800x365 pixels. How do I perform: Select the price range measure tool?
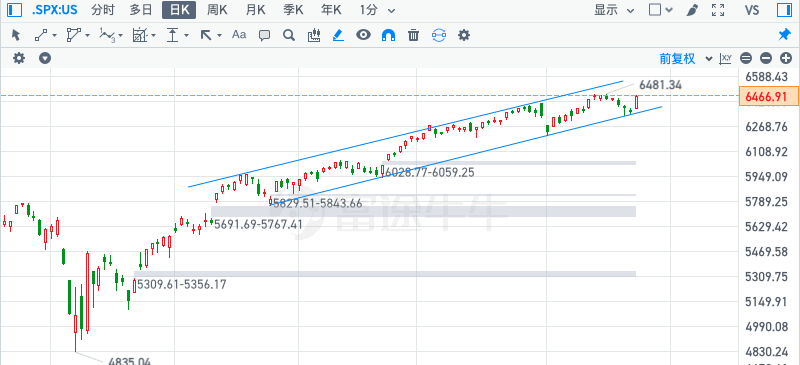[x=173, y=35]
